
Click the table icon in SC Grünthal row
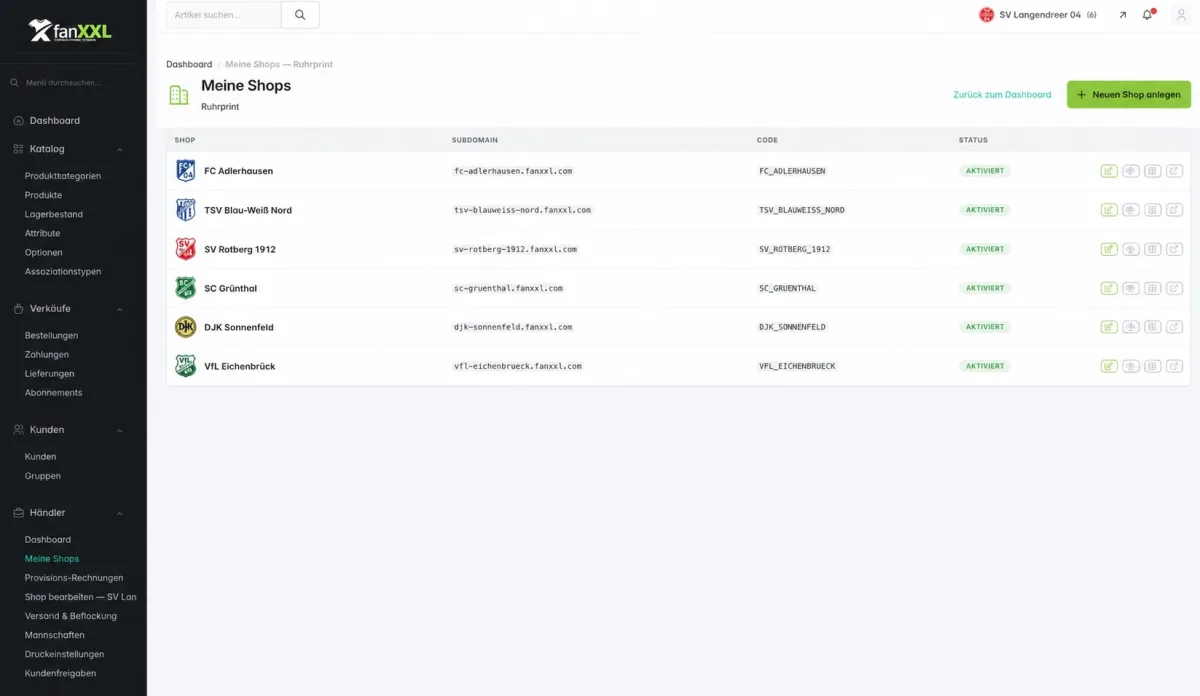[x=1153, y=288]
